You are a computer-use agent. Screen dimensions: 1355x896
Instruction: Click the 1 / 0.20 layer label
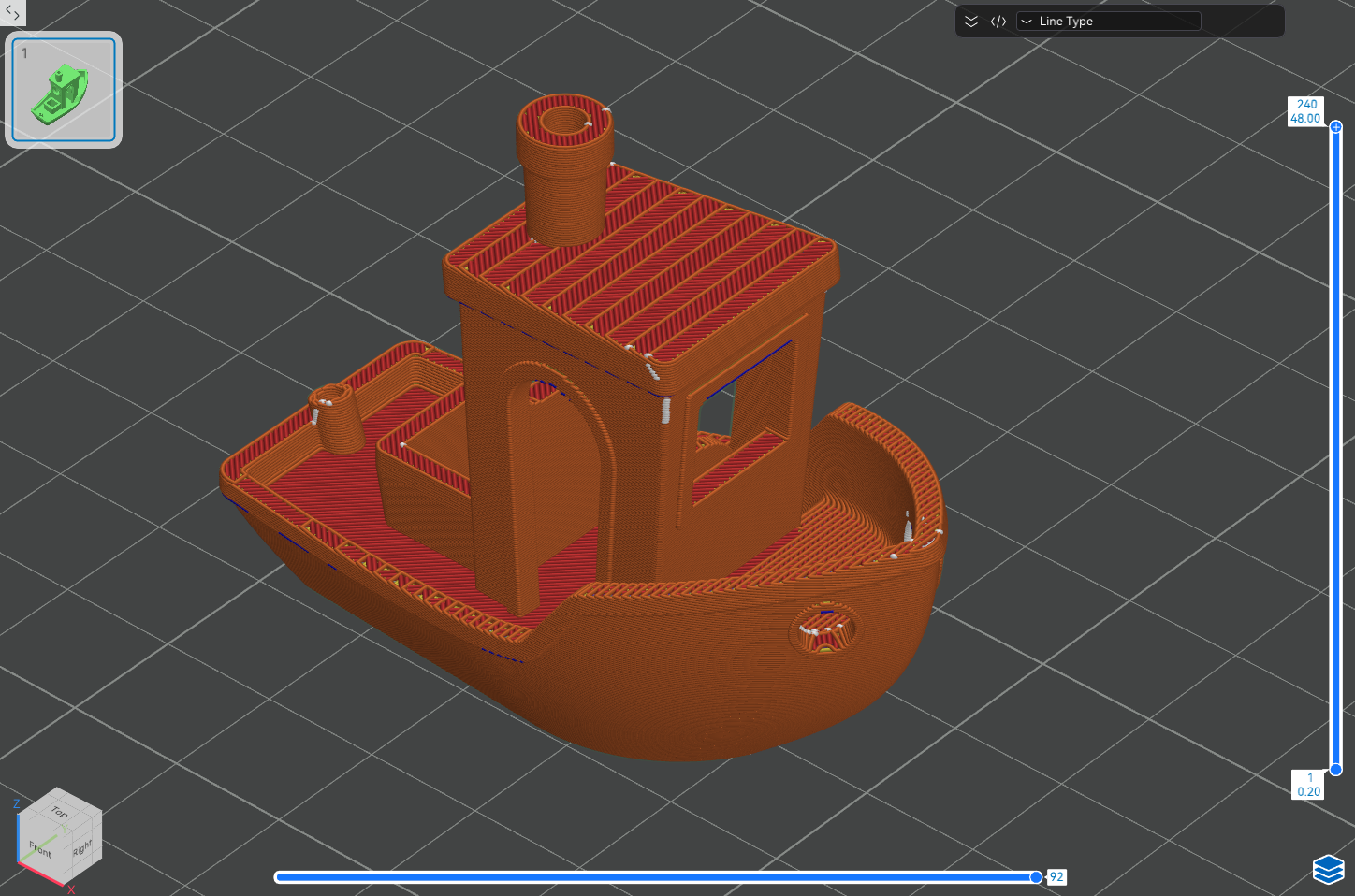point(1308,785)
